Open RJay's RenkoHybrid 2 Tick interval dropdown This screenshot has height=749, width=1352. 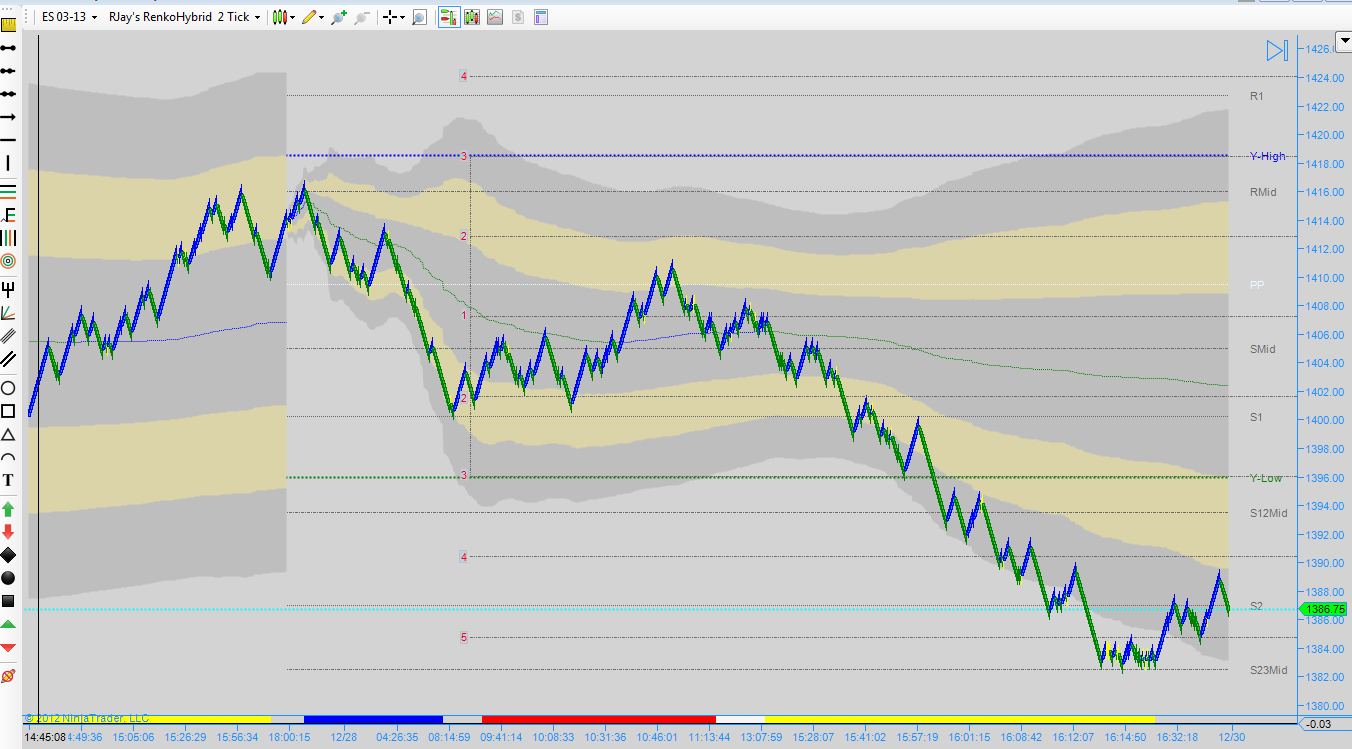click(x=185, y=17)
